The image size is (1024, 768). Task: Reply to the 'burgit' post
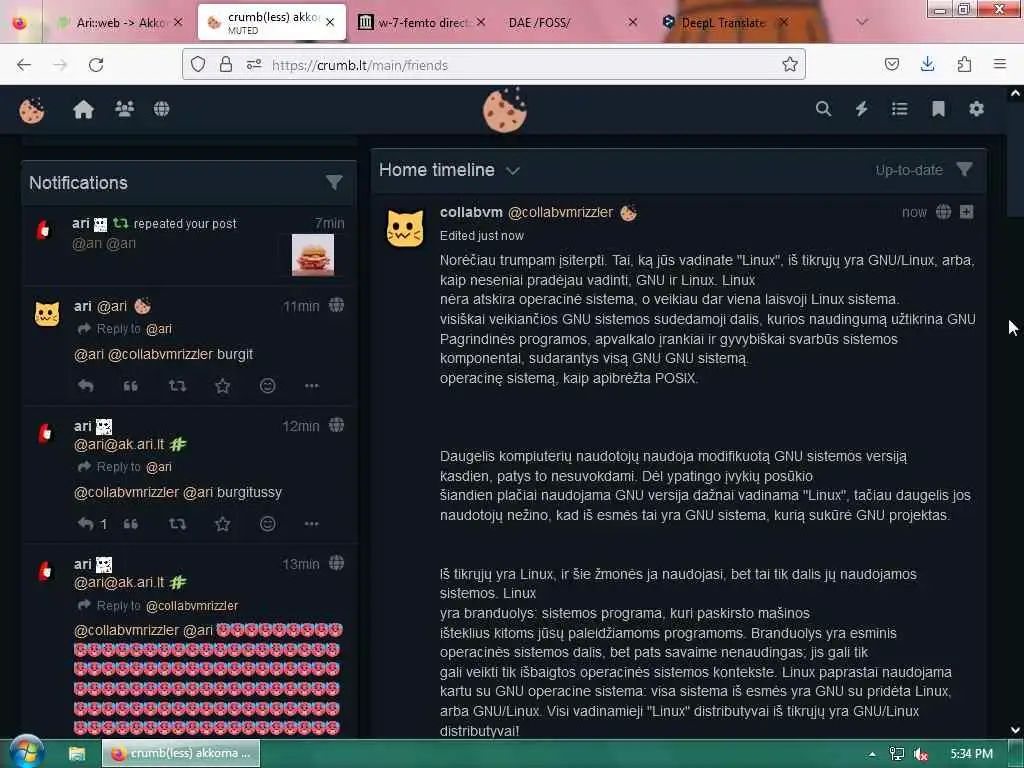tap(86, 386)
